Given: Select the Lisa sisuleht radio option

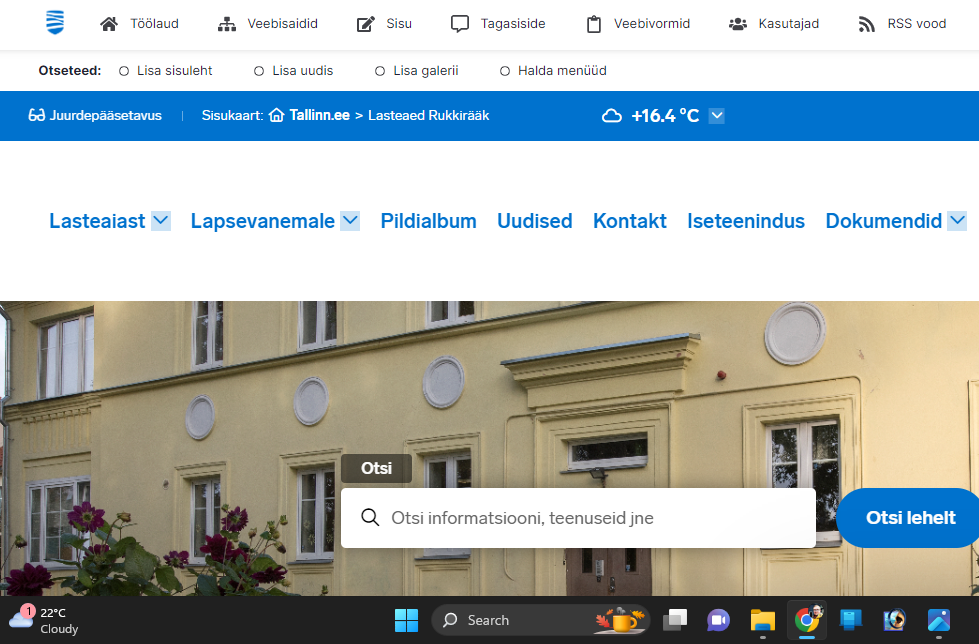Looking at the screenshot, I should click(x=123, y=71).
